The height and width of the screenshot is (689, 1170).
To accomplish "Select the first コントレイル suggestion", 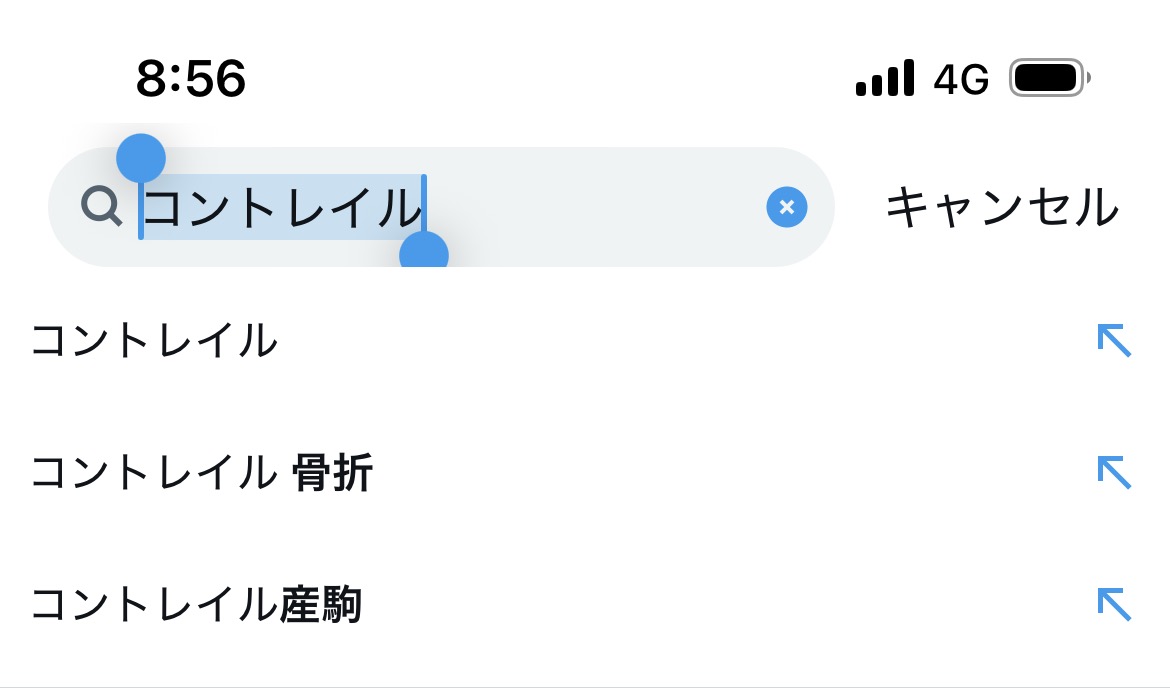I will (x=154, y=342).
